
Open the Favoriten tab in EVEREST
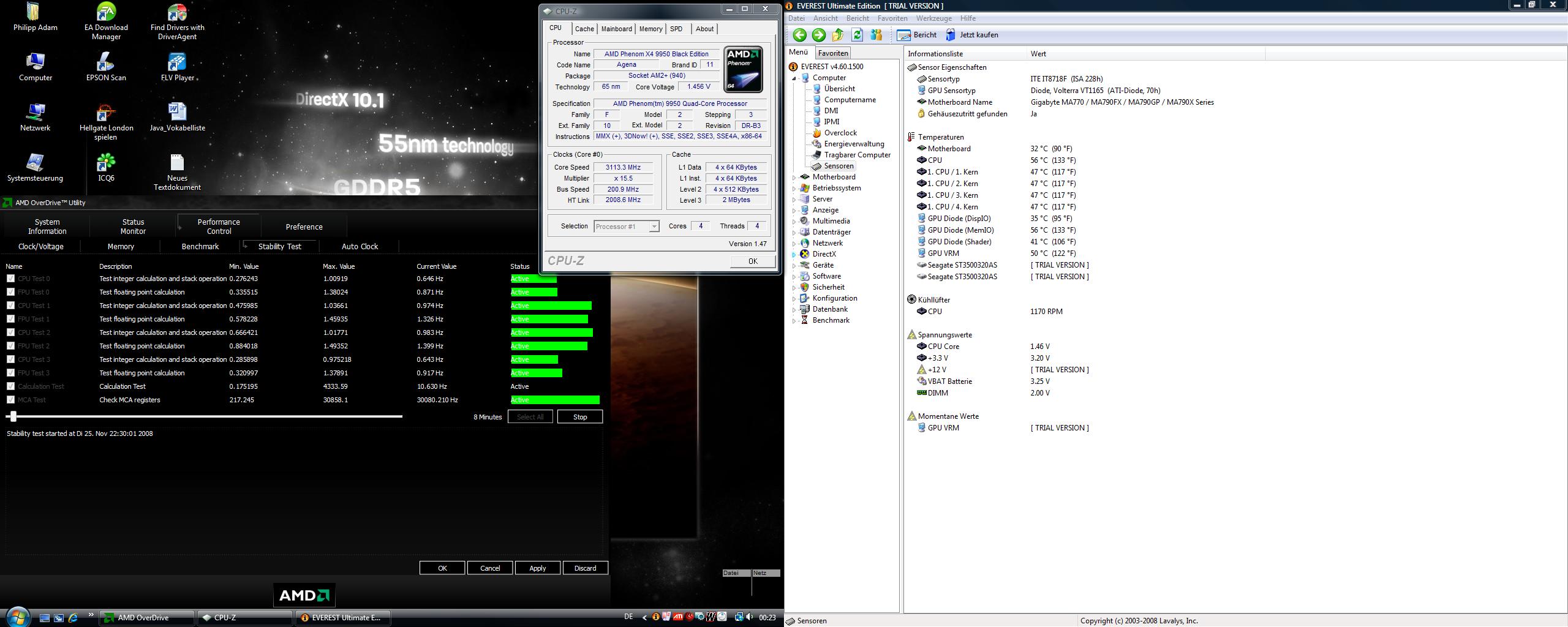coord(833,53)
